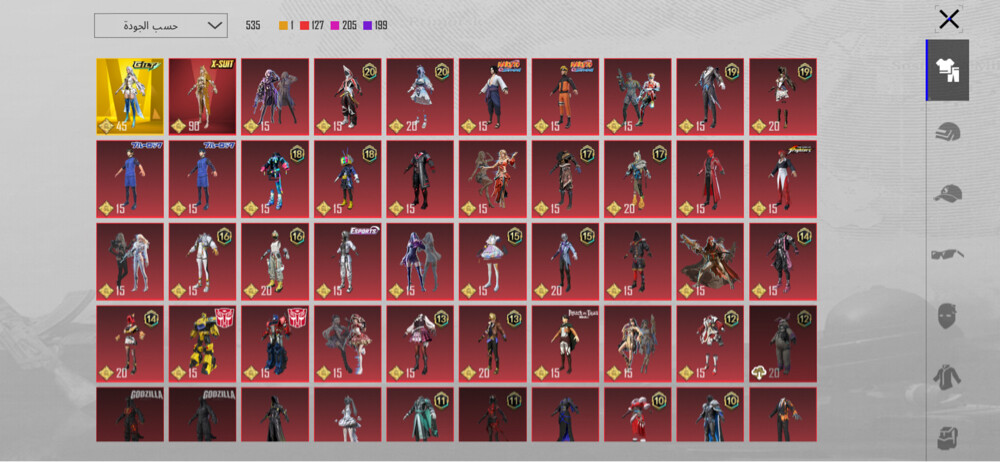
Task: Choose the Esports branded outfit card
Action: tap(348, 261)
